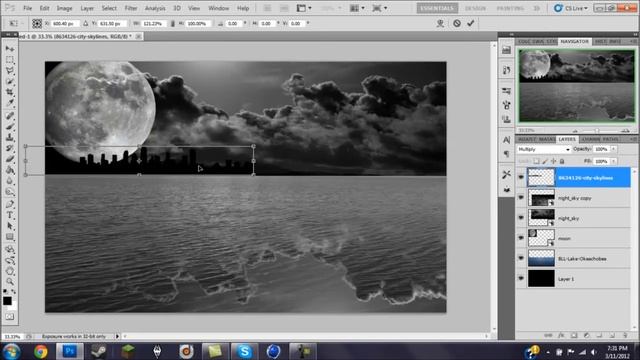This screenshot has width=640, height=360.
Task: Click the width percentage field
Action: (x=153, y=24)
